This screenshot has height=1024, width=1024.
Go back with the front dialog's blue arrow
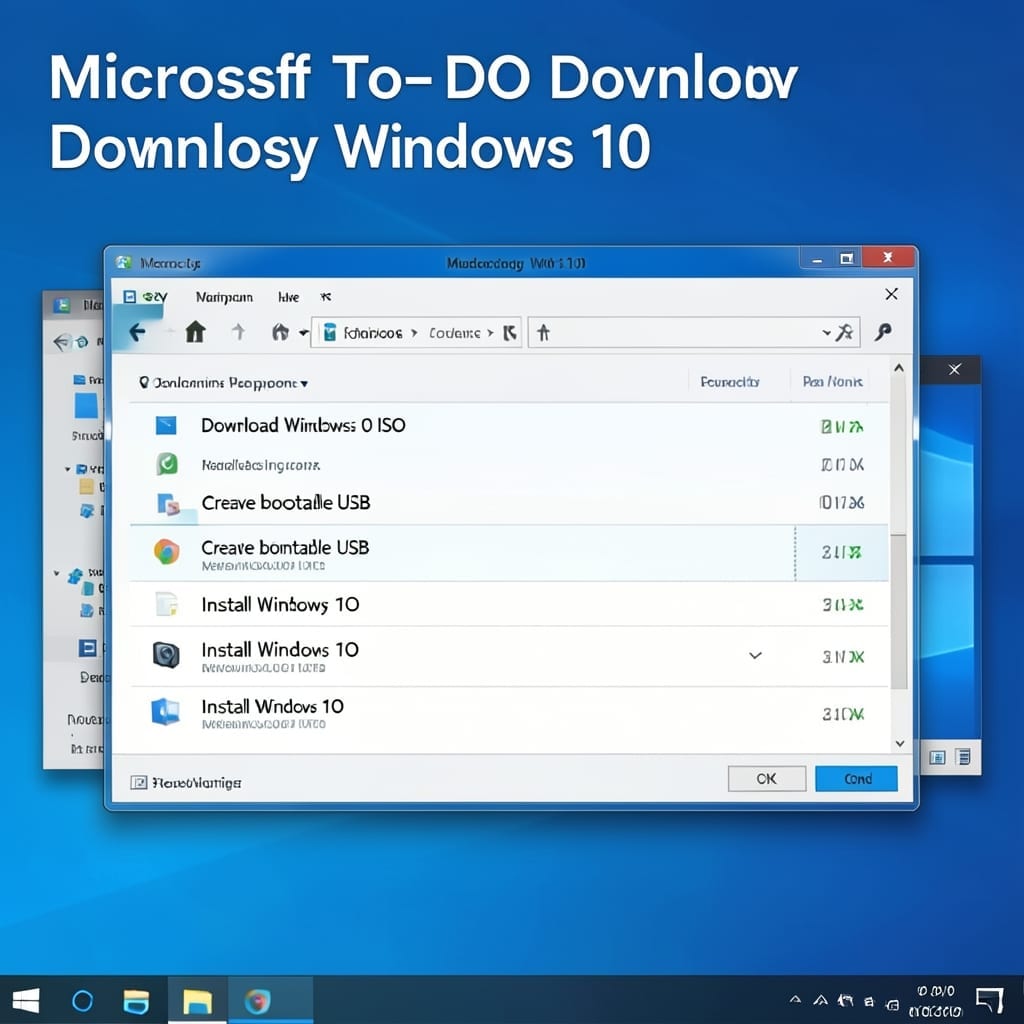[137, 332]
